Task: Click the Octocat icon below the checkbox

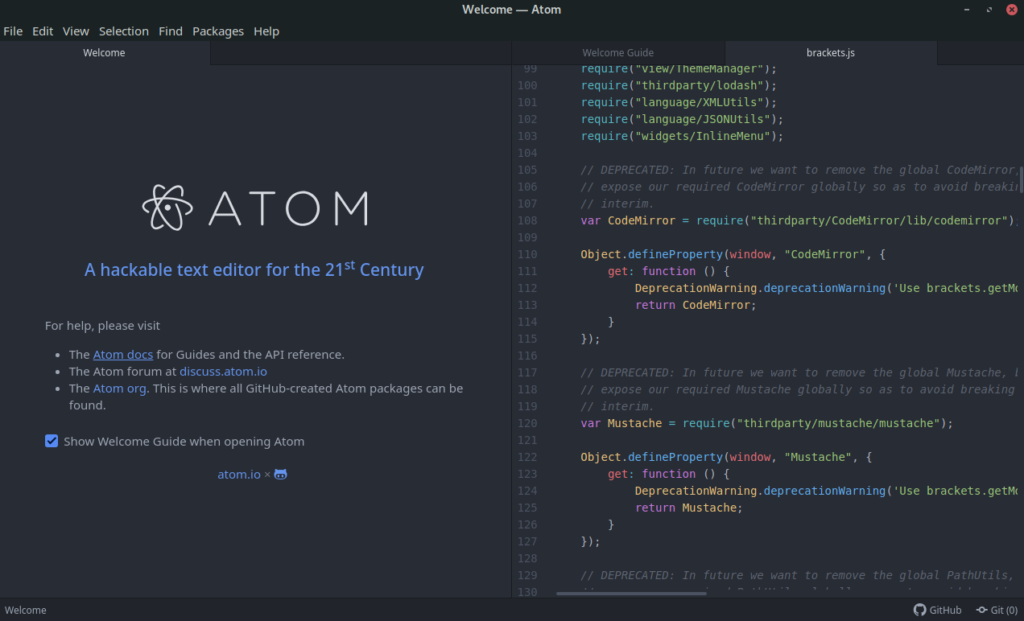Action: click(x=281, y=474)
